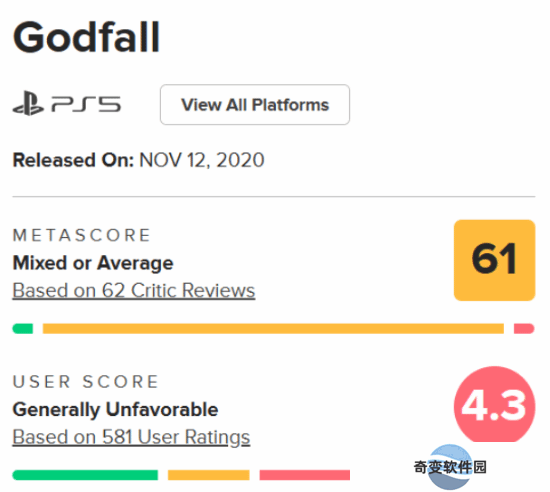This screenshot has height=492, width=550.
Task: Select green positive segment of critic bar
Action: pos(23,329)
